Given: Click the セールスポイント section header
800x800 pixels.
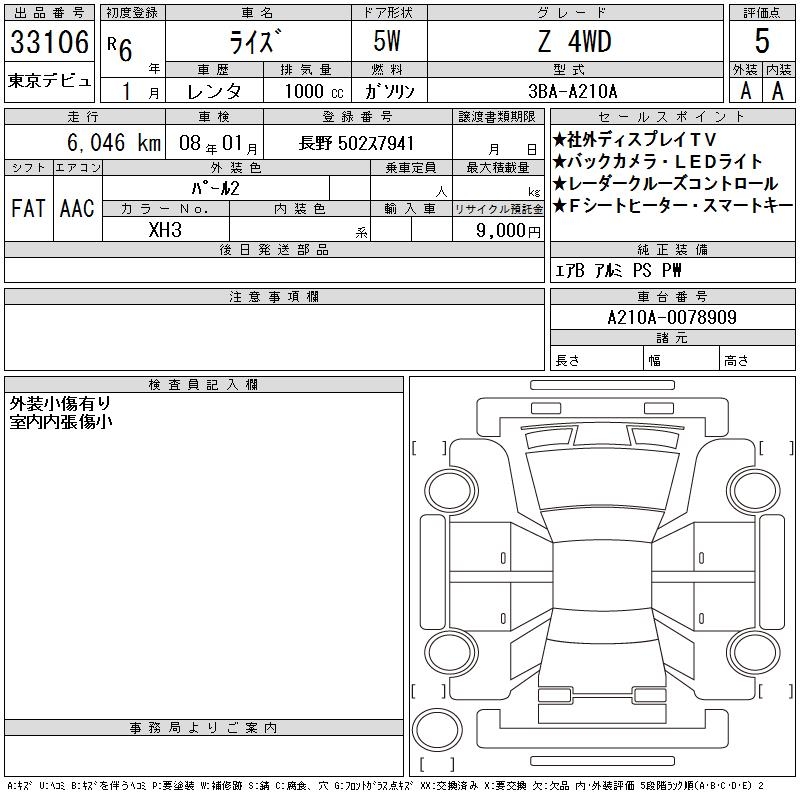Looking at the screenshot, I should coord(672,117).
